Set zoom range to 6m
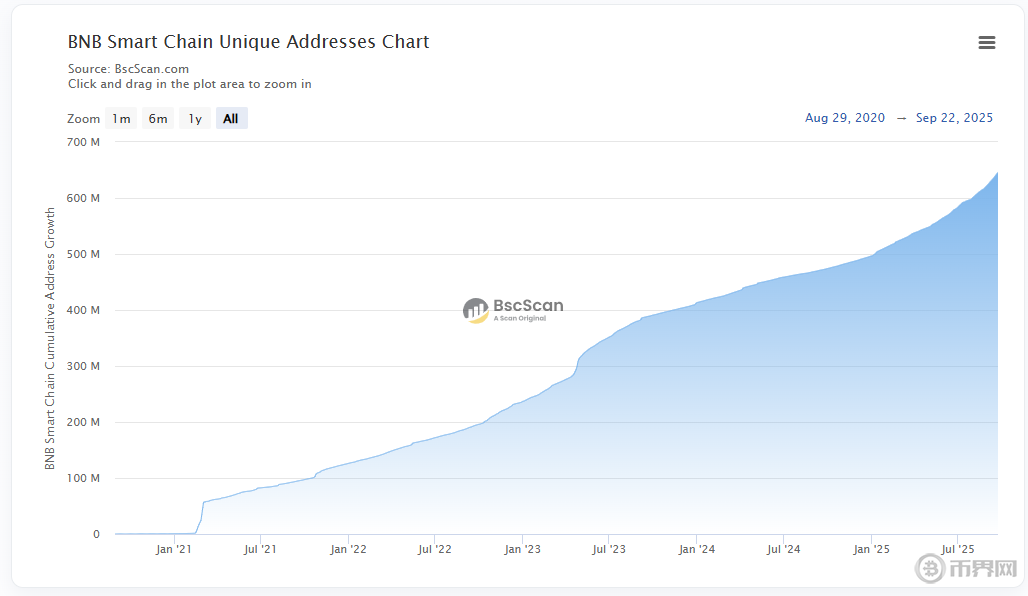Image resolution: width=1028 pixels, height=596 pixels. pyautogui.click(x=158, y=119)
